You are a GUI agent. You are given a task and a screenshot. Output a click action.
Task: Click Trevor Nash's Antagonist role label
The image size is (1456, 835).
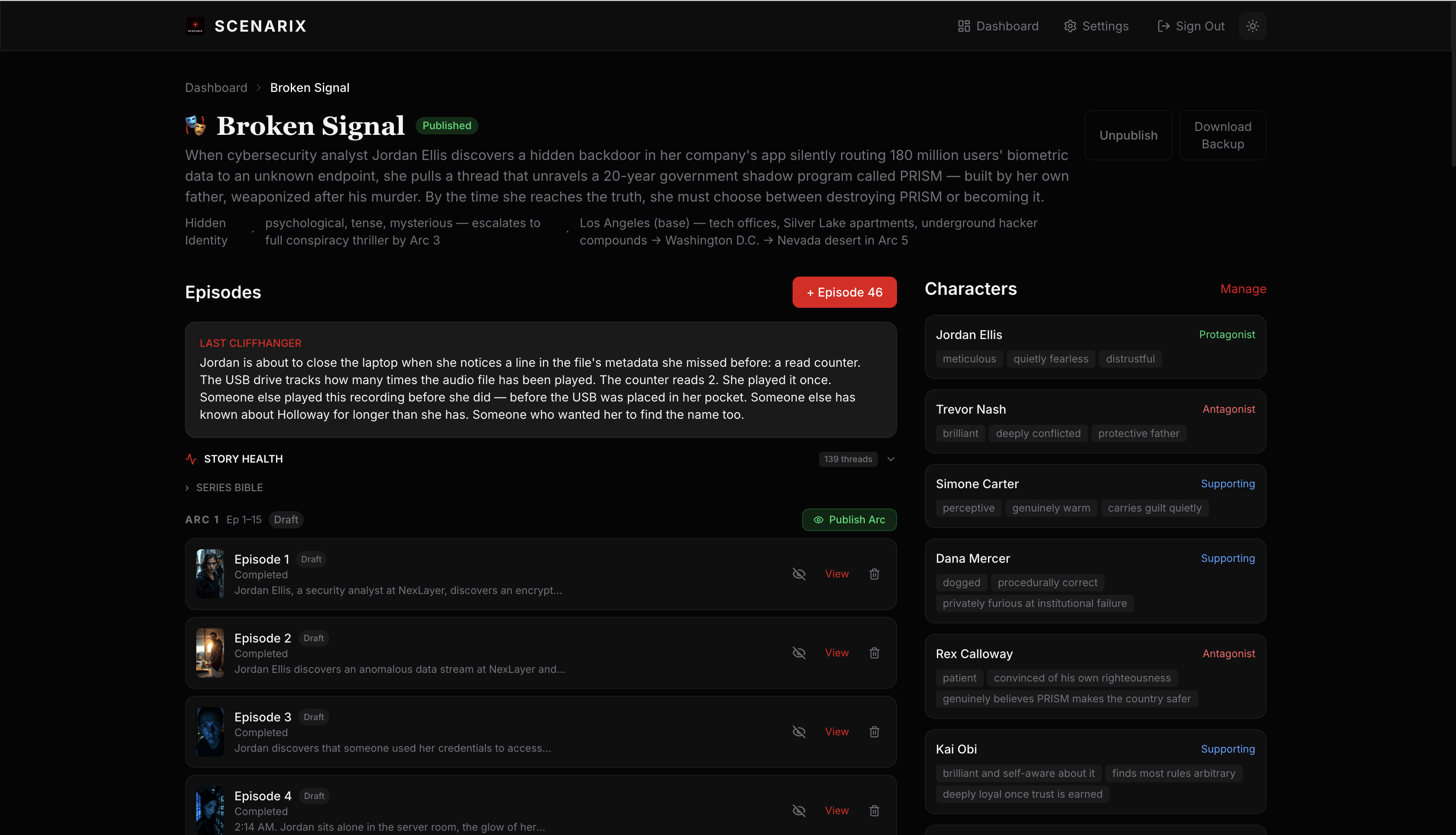click(1228, 409)
